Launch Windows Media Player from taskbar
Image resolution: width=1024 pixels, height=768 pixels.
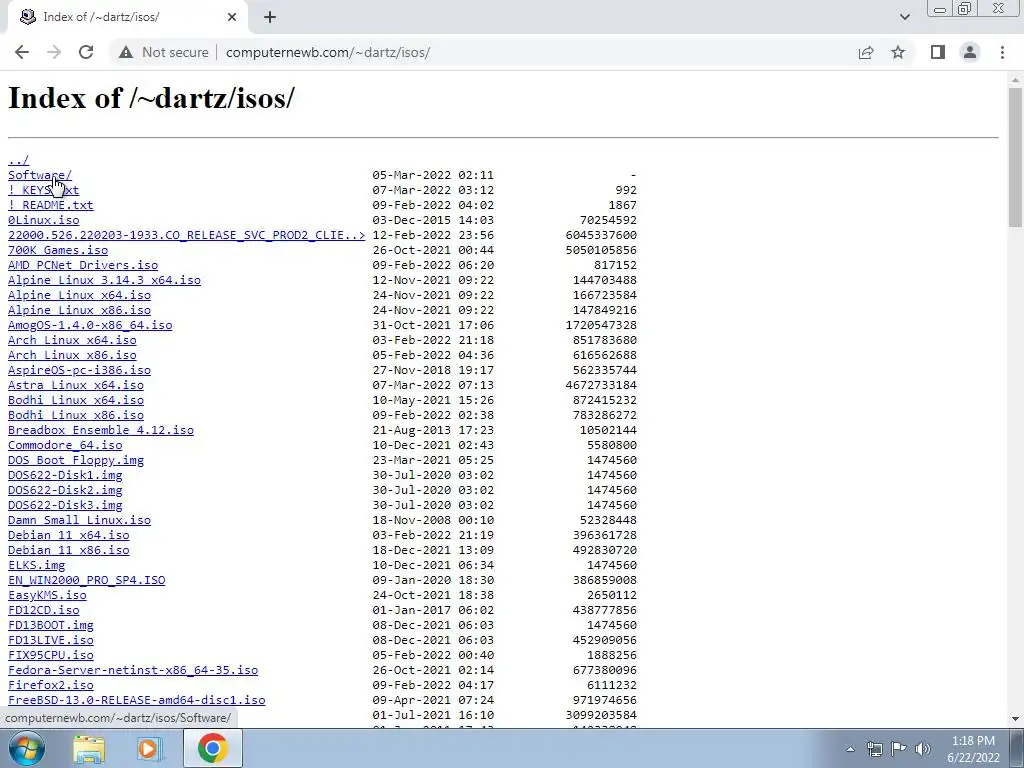[x=150, y=748]
